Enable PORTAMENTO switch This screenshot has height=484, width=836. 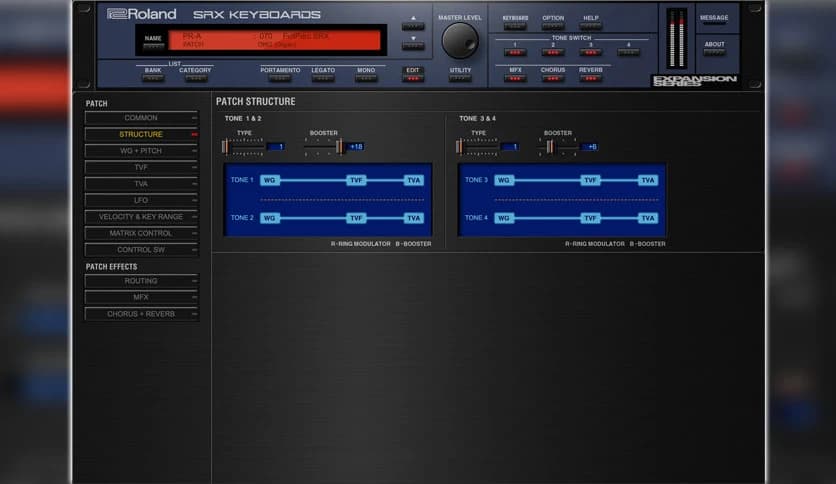pyautogui.click(x=280, y=78)
